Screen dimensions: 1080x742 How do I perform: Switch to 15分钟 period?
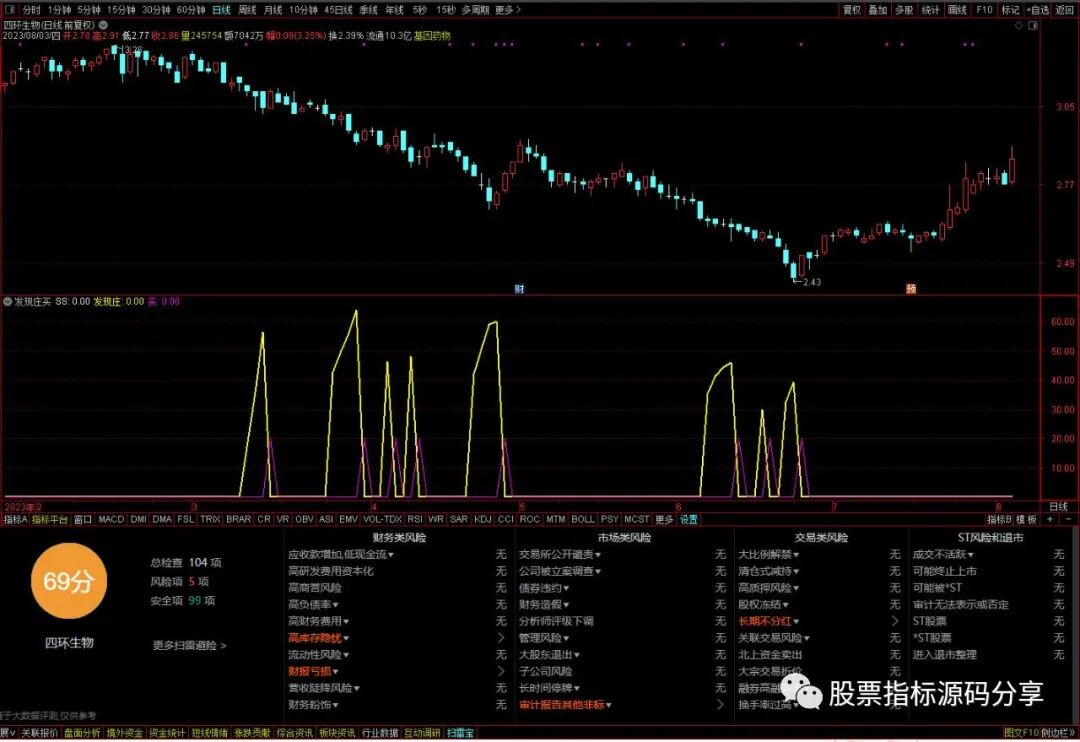121,10
